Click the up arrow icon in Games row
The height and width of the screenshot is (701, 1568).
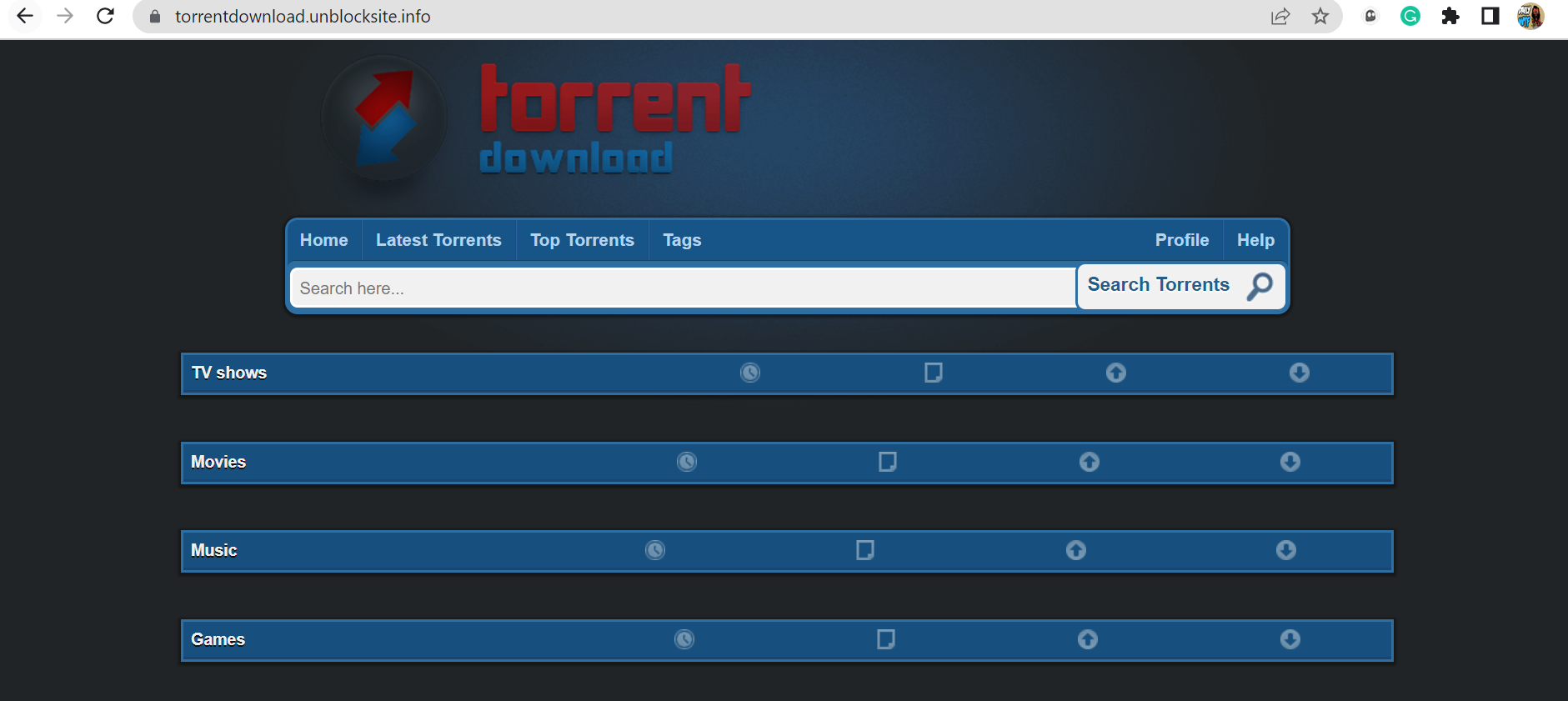pyautogui.click(x=1088, y=639)
